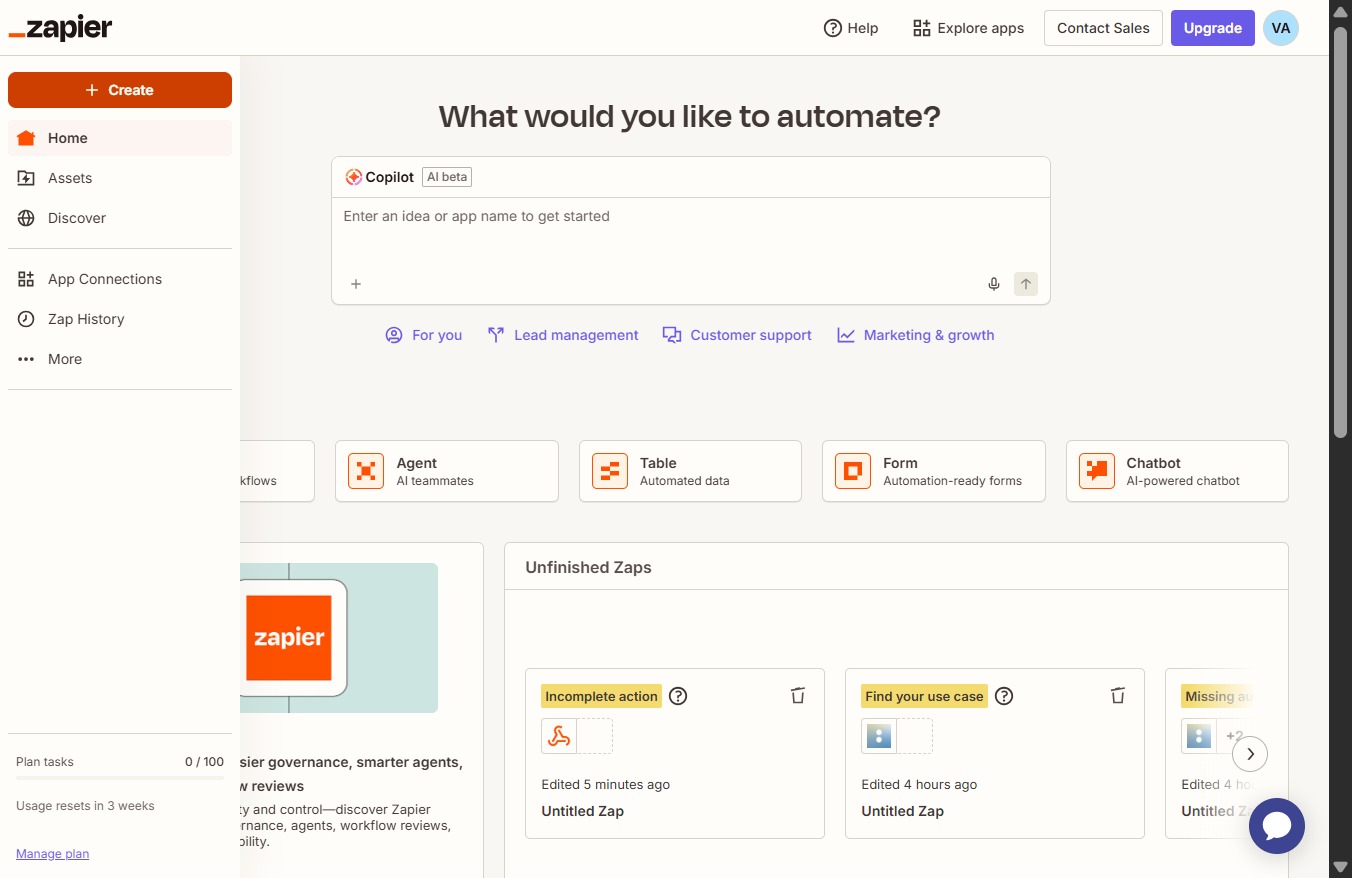Click the Upgrade button
This screenshot has width=1352, height=878.
tap(1212, 28)
